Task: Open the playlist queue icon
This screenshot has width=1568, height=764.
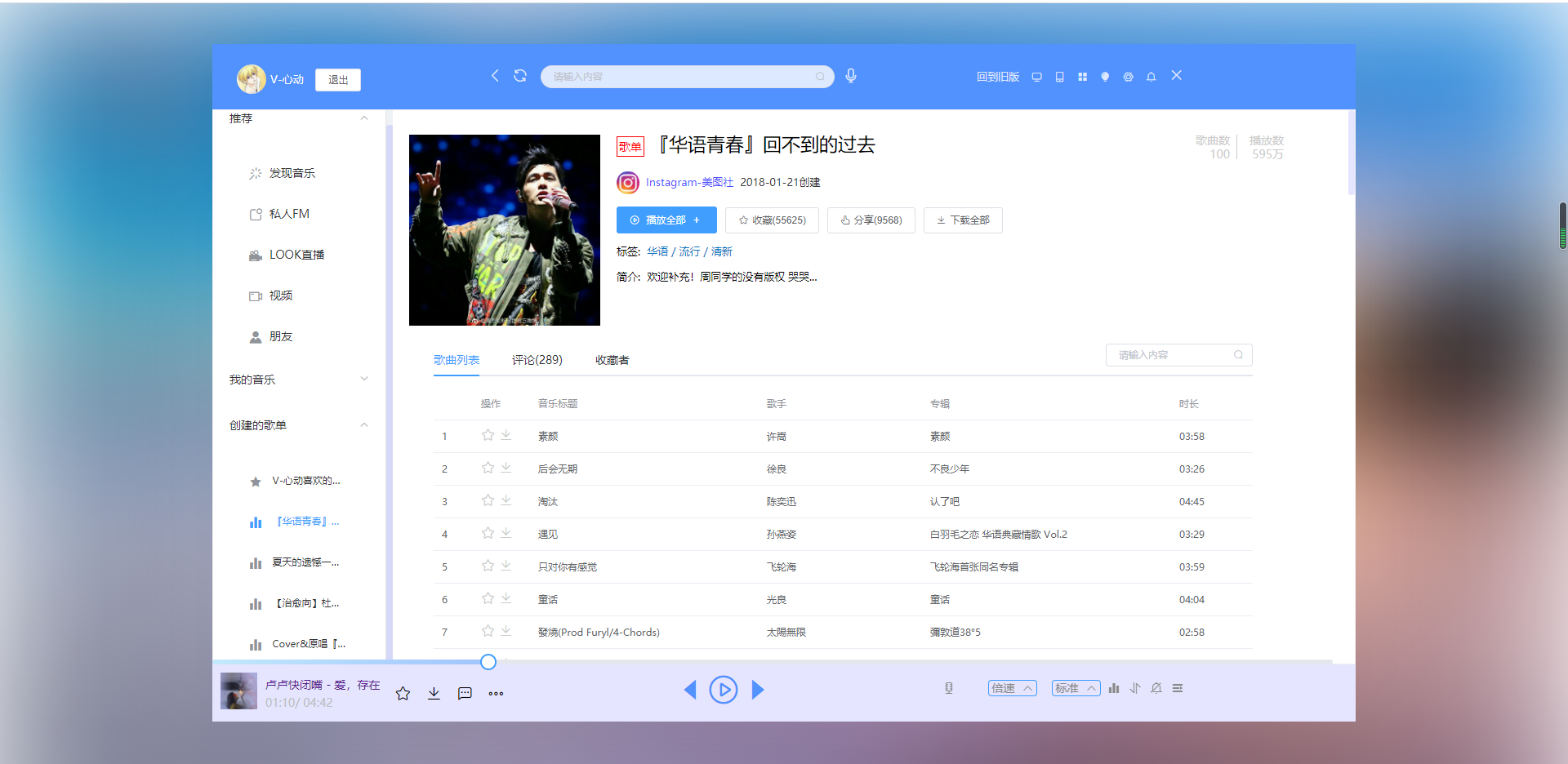Action: pos(1178,688)
